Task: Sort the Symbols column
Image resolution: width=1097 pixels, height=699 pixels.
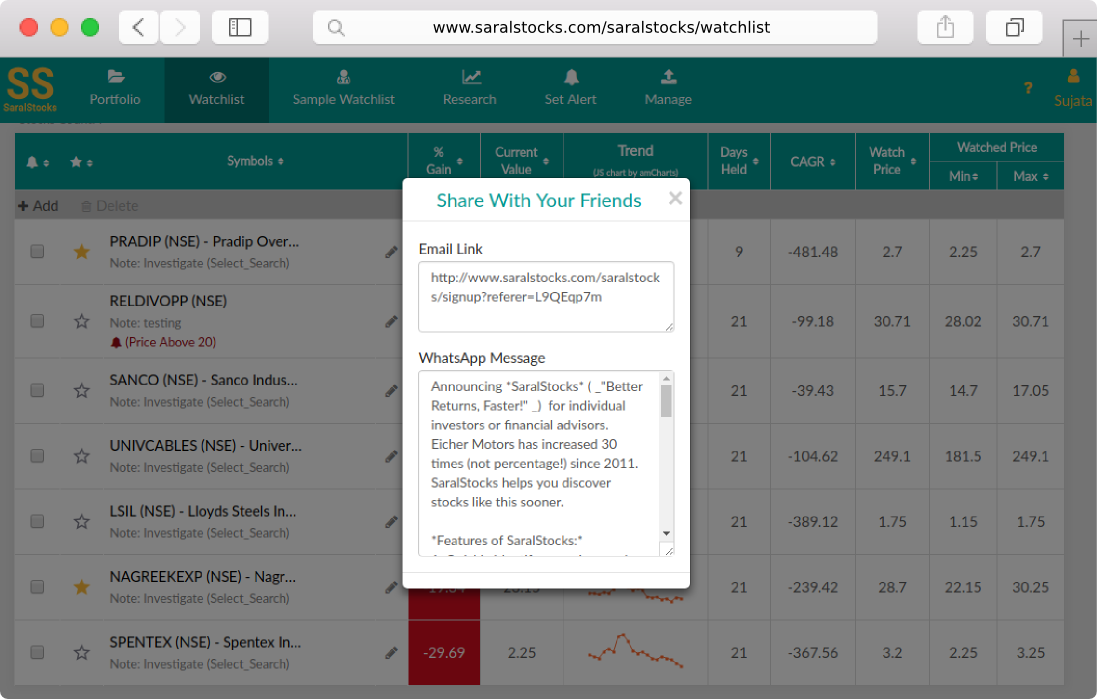Action: tap(255, 161)
